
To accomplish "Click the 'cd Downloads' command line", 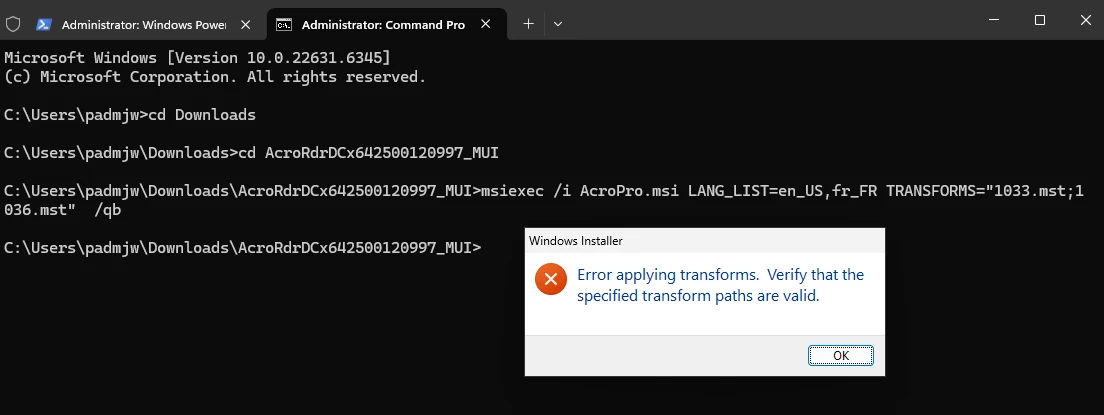I will pyautogui.click(x=130, y=115).
